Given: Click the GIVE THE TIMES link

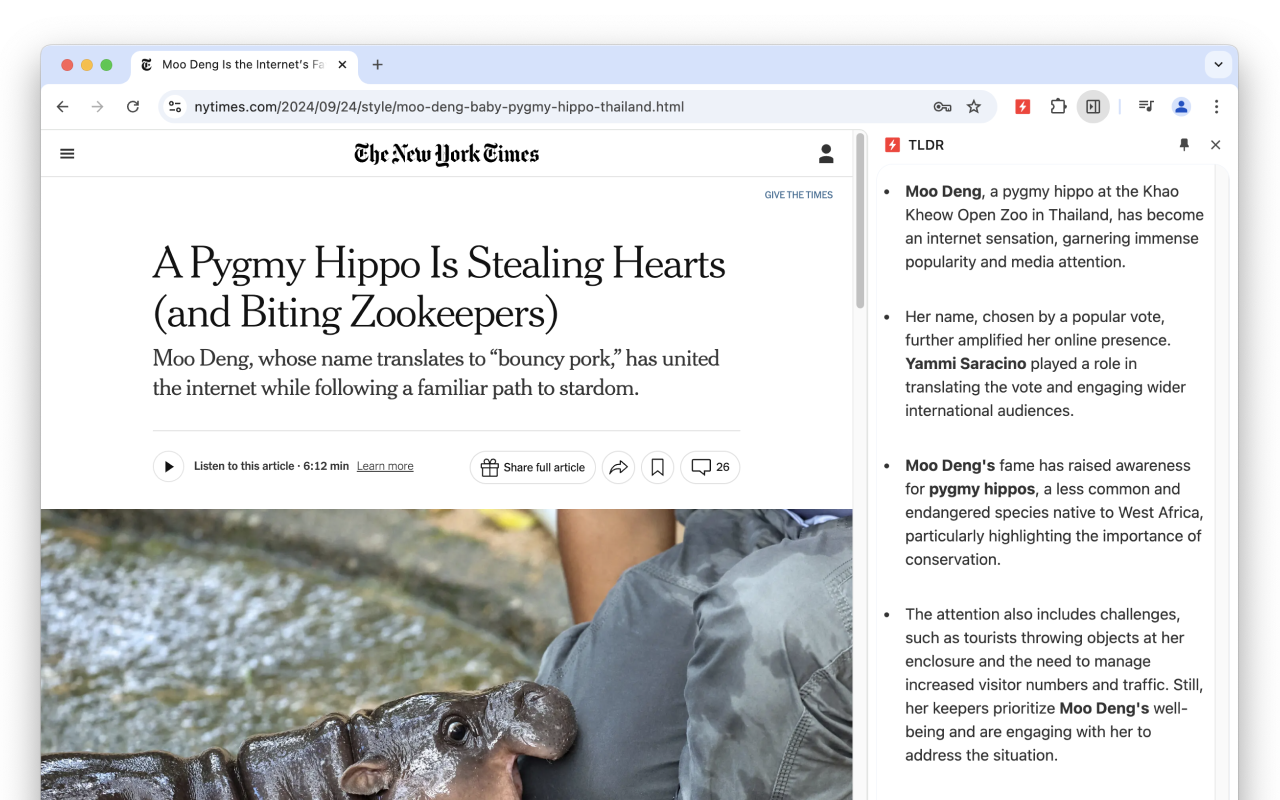Looking at the screenshot, I should (x=798, y=195).
